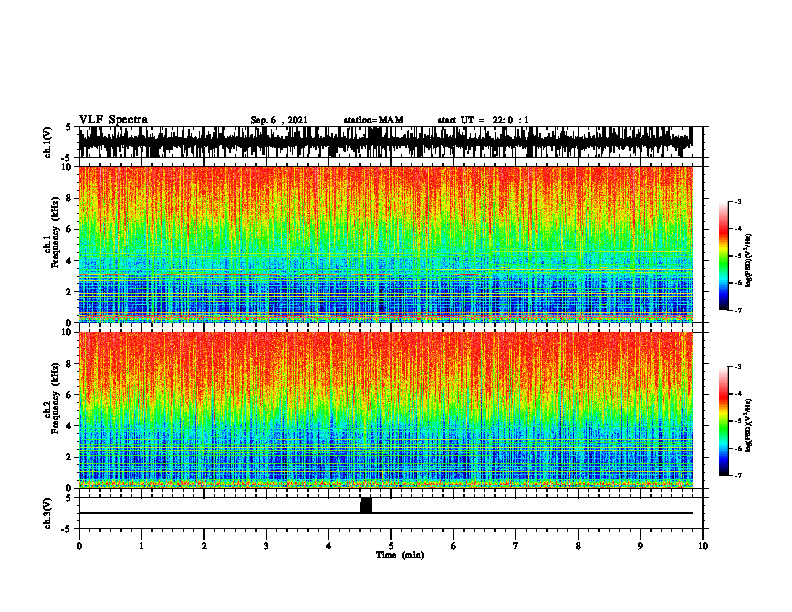Image resolution: width=792 pixels, height=612 pixels.
Task: Click inside the ch.1 spectrogram panel
Action: (x=385, y=244)
